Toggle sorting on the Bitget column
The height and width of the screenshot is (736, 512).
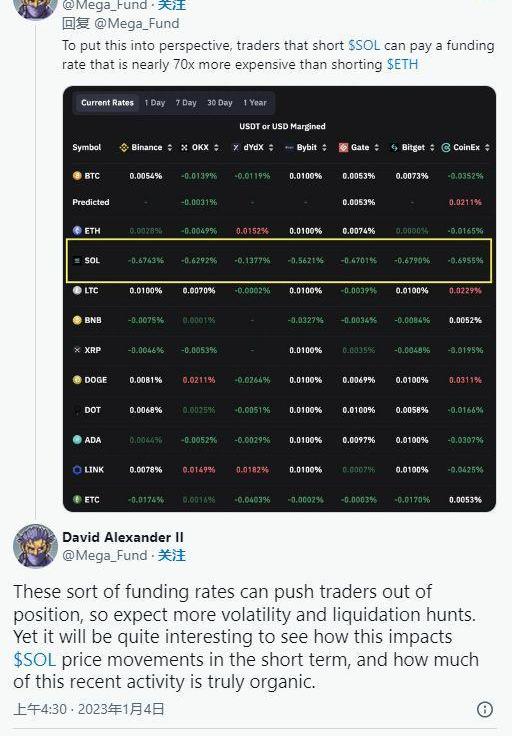[x=432, y=147]
